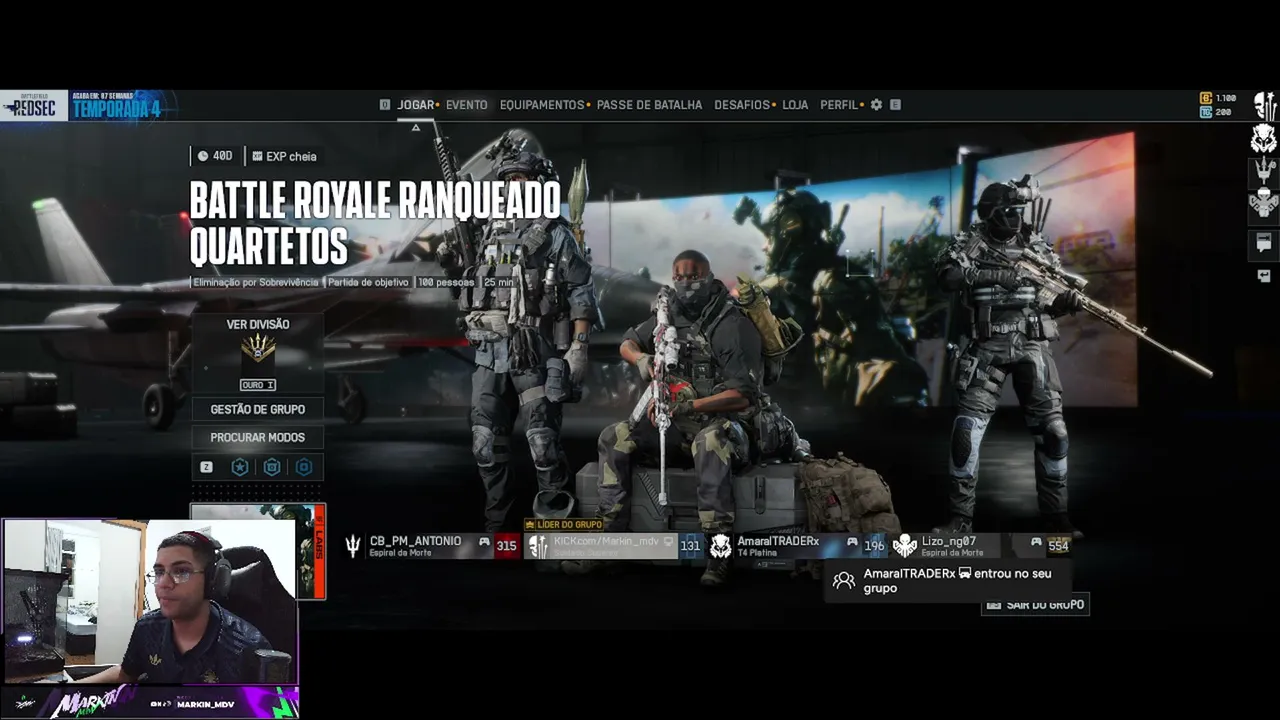
Task: Select AmaralTRADERx player card
Action: [x=798, y=546]
